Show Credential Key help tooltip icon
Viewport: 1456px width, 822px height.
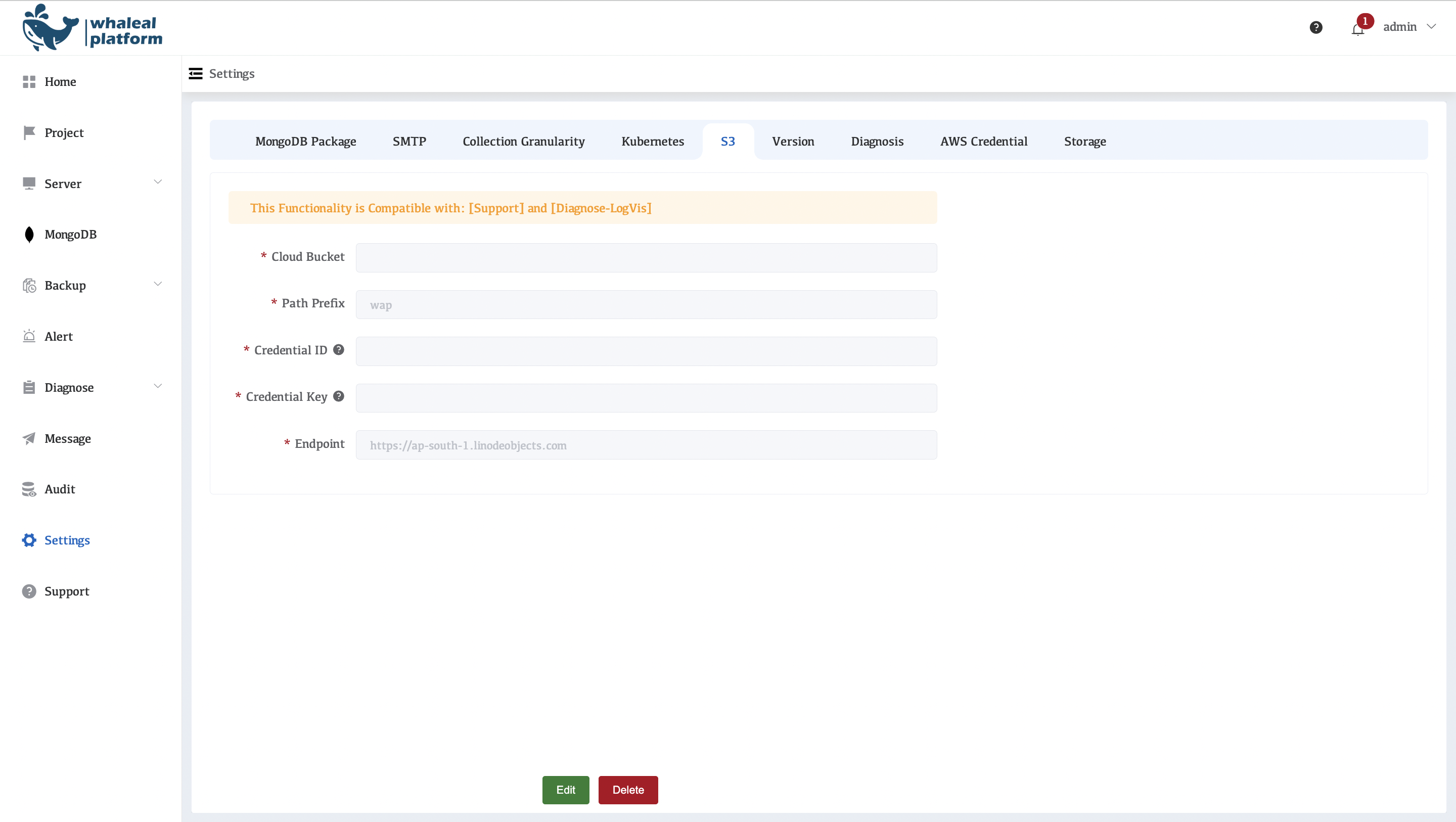tap(339, 396)
